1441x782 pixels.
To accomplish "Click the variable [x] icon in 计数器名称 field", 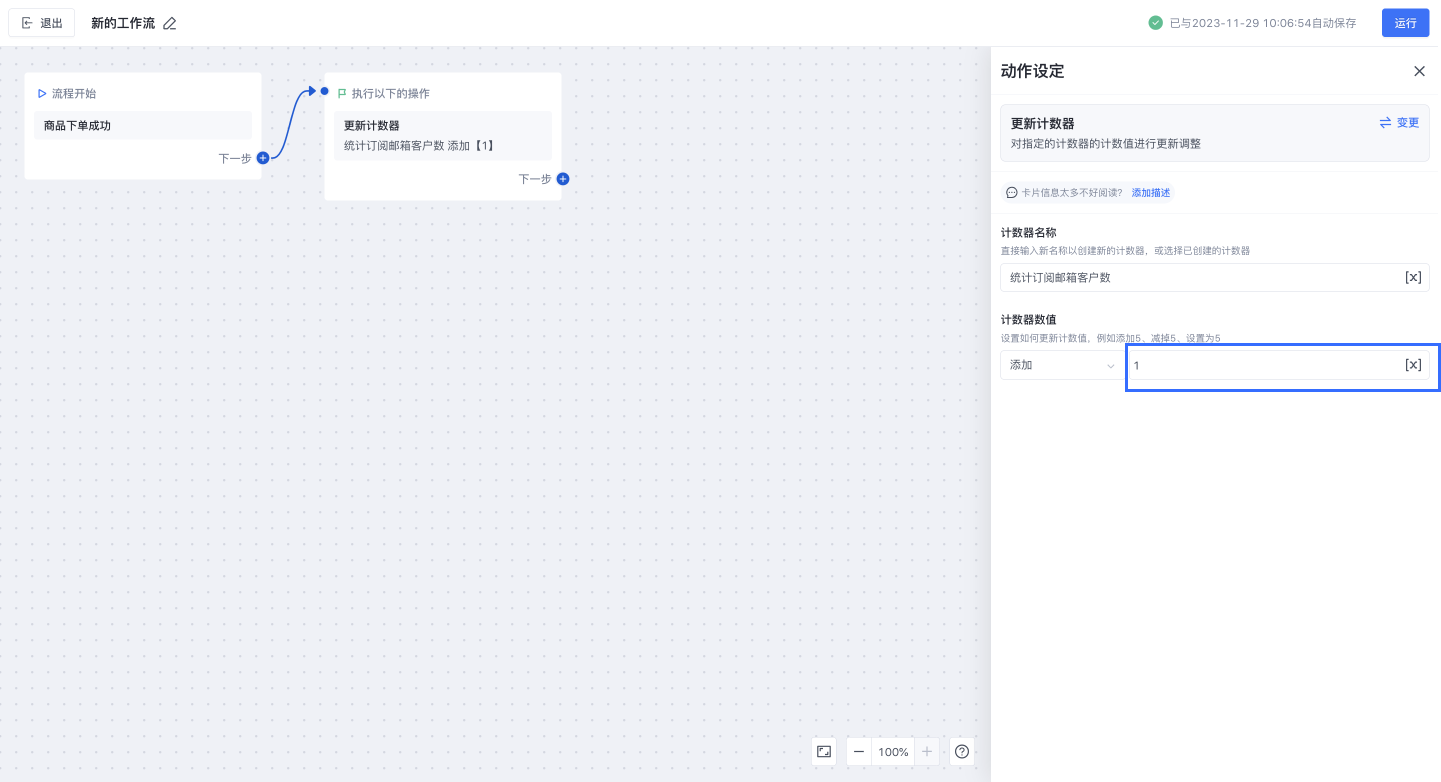I will [1413, 277].
